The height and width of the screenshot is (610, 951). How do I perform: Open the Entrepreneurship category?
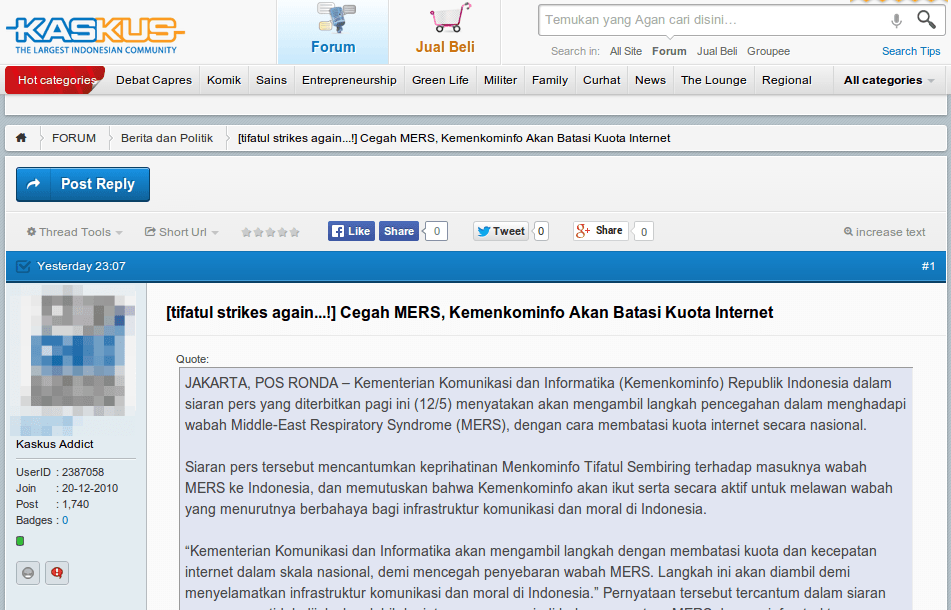click(349, 80)
